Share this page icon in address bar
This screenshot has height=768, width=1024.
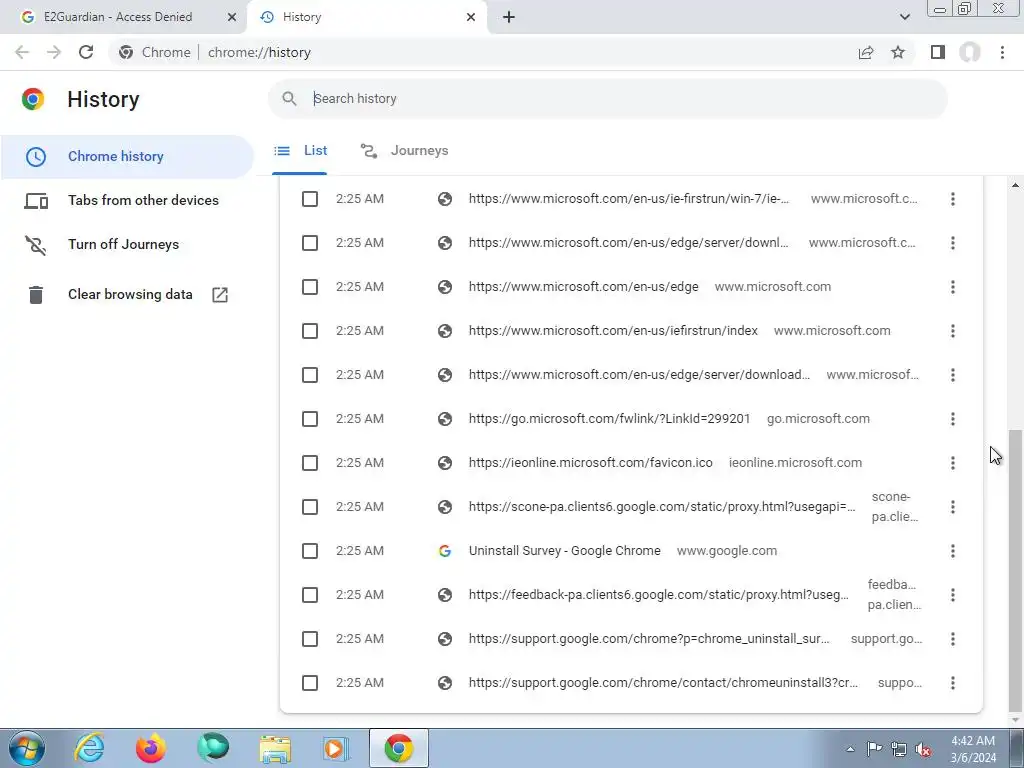pyautogui.click(x=866, y=52)
